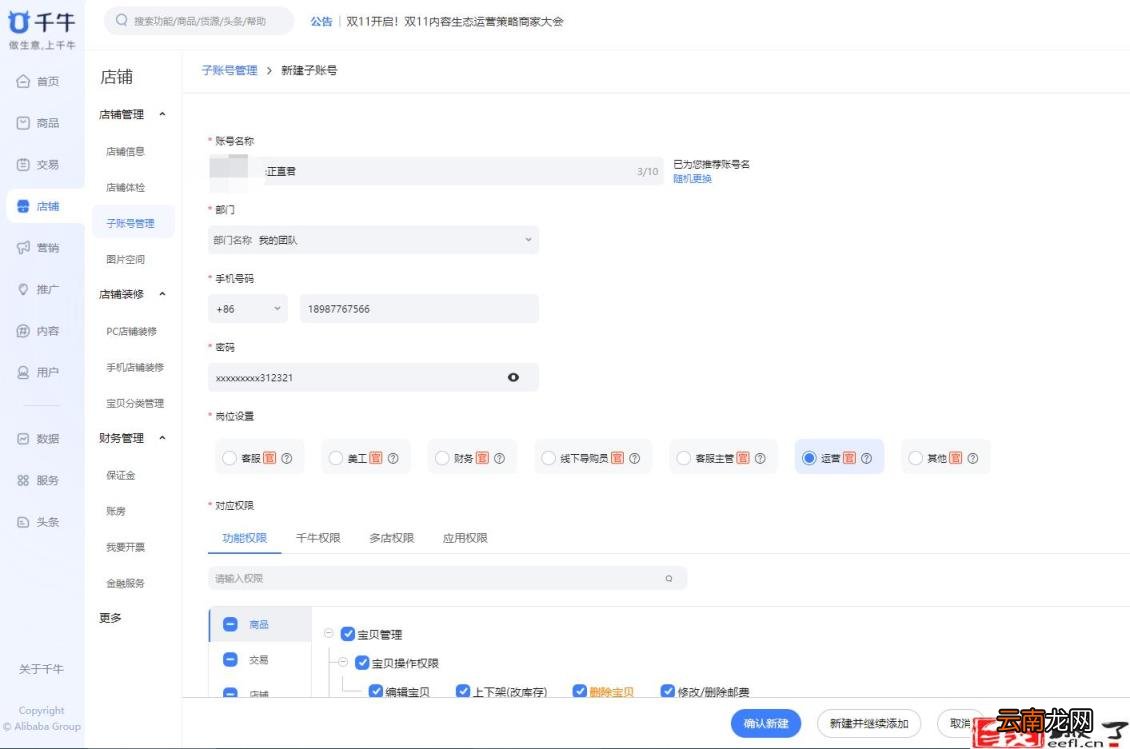This screenshot has height=749, width=1130.
Task: Open the 服务 services sidebar icon
Action: click(x=23, y=480)
